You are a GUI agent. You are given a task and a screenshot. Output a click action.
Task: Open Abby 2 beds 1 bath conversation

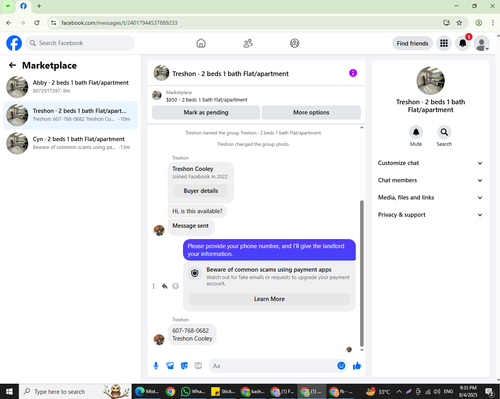tap(70, 87)
